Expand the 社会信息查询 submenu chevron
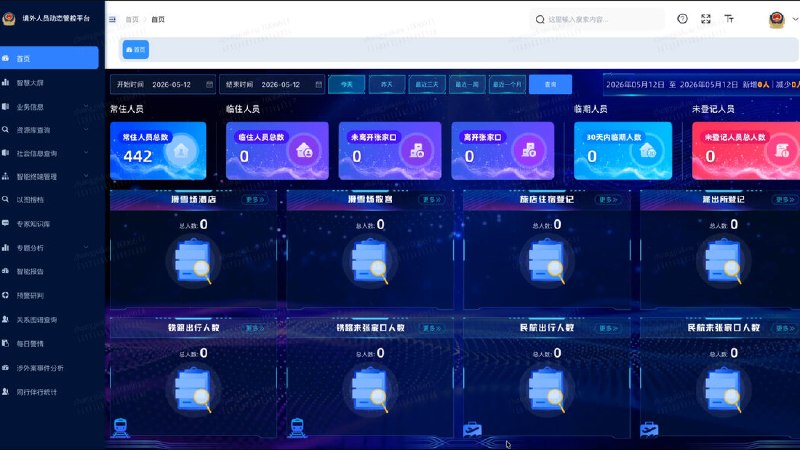 tap(86, 153)
